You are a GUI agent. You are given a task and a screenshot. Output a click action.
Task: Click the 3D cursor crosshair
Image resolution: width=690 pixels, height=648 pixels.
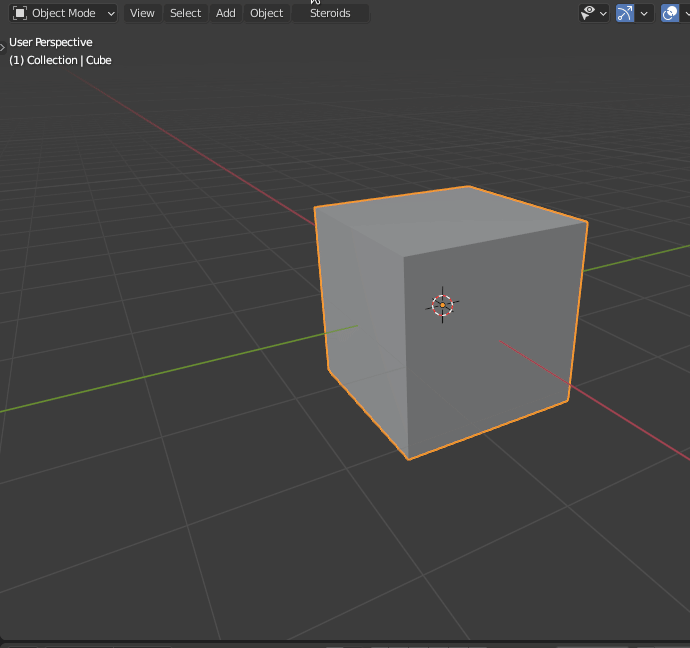442,305
